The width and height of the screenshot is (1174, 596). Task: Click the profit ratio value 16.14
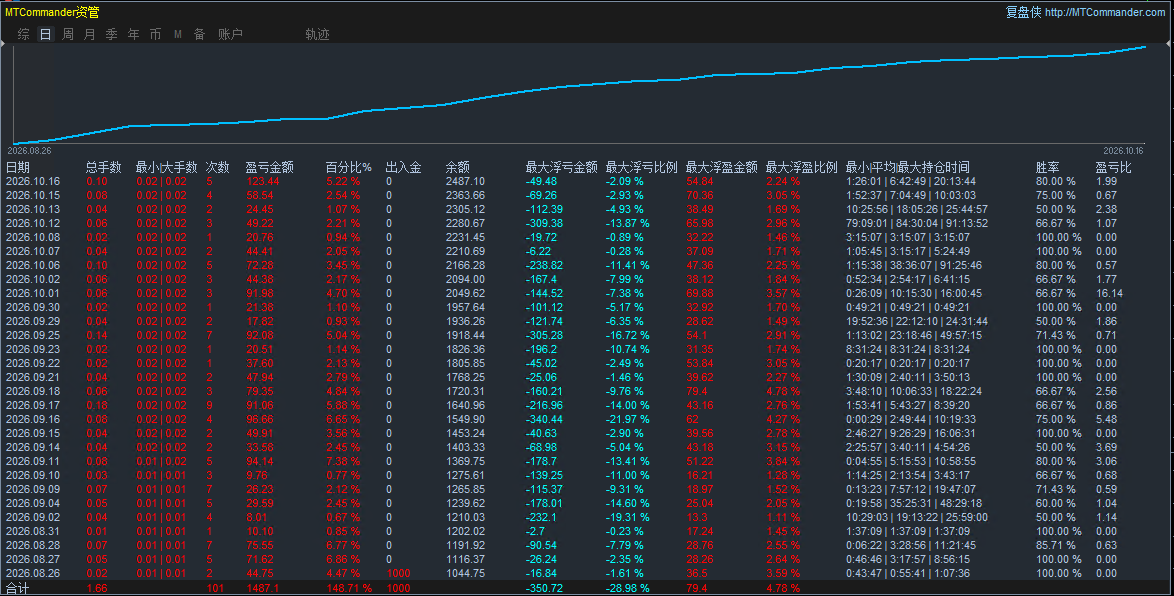pos(1110,294)
